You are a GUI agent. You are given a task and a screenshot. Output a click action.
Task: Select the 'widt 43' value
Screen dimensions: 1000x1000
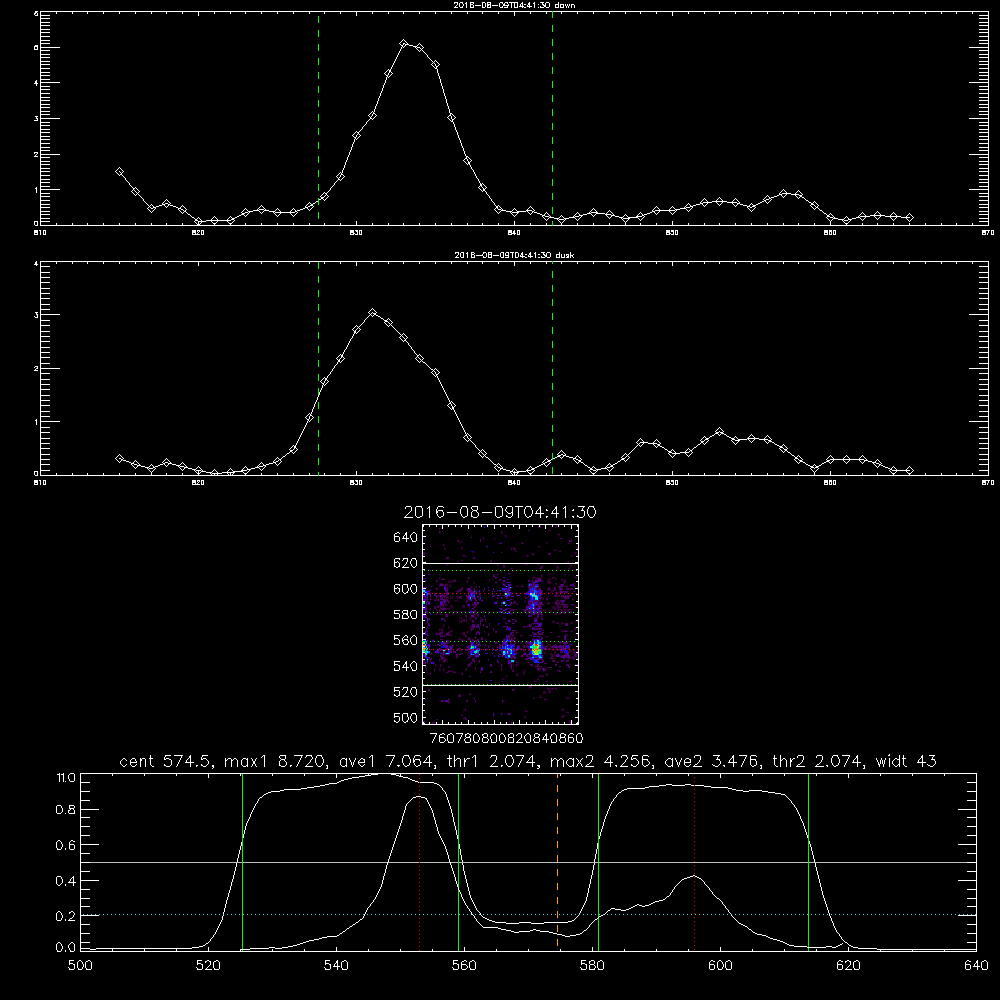click(906, 761)
